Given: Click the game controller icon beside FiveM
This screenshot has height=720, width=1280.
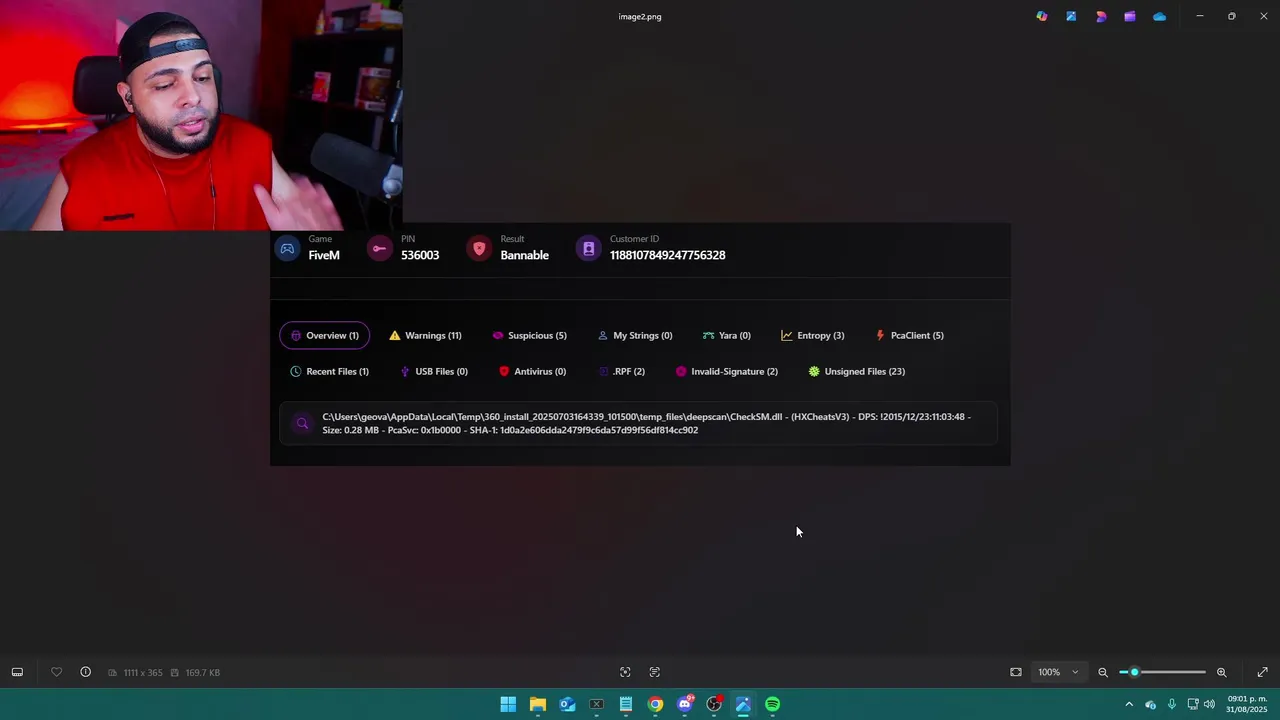Looking at the screenshot, I should pyautogui.click(x=287, y=248).
